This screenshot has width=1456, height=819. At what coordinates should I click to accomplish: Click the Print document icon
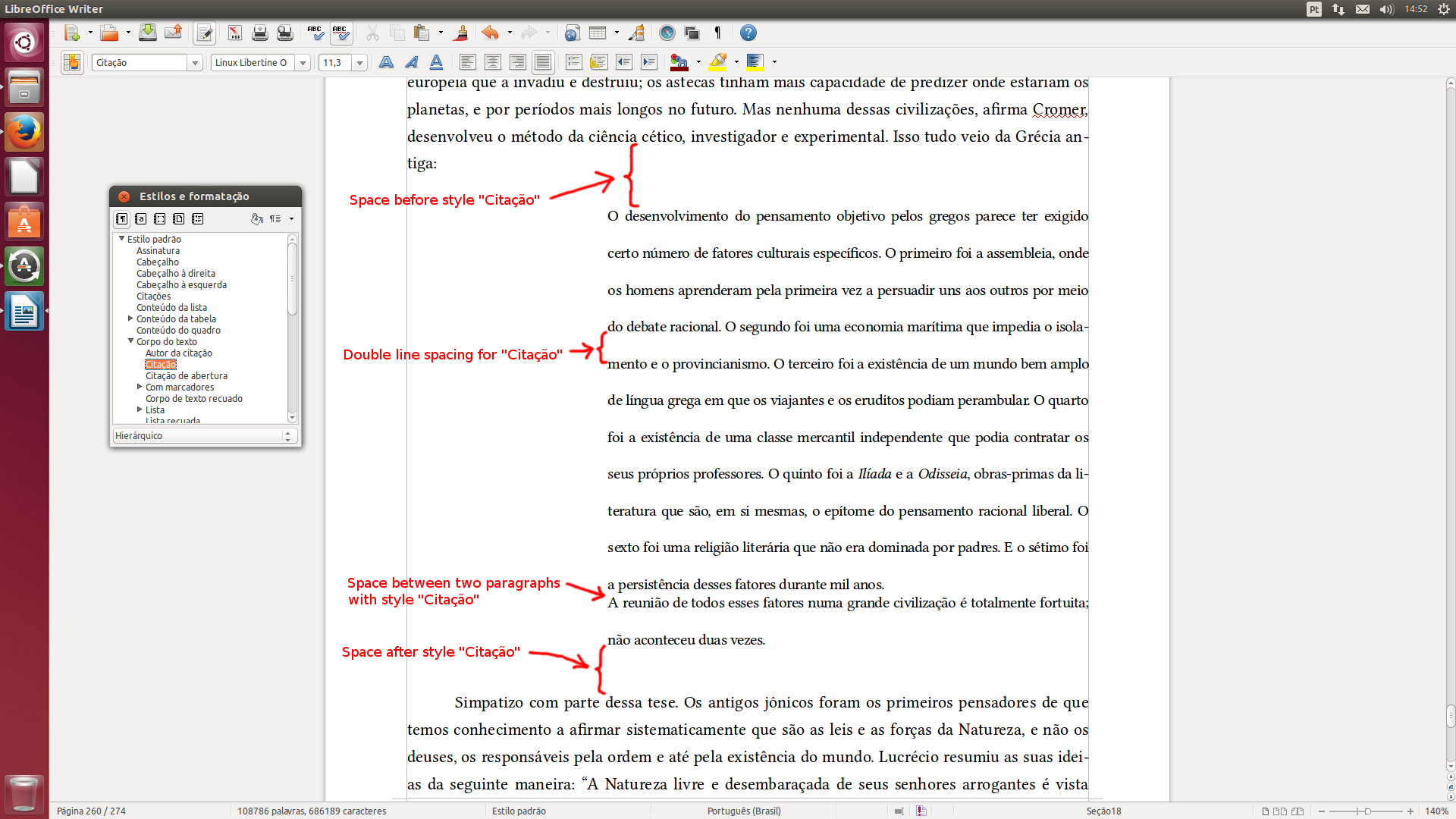click(x=259, y=33)
